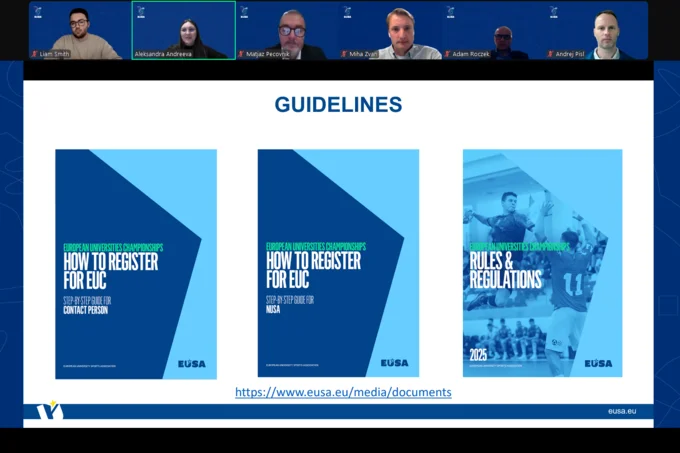Screen dimensions: 680x453
Task: Open the How to Register guide for NUSA
Action: [338, 264]
